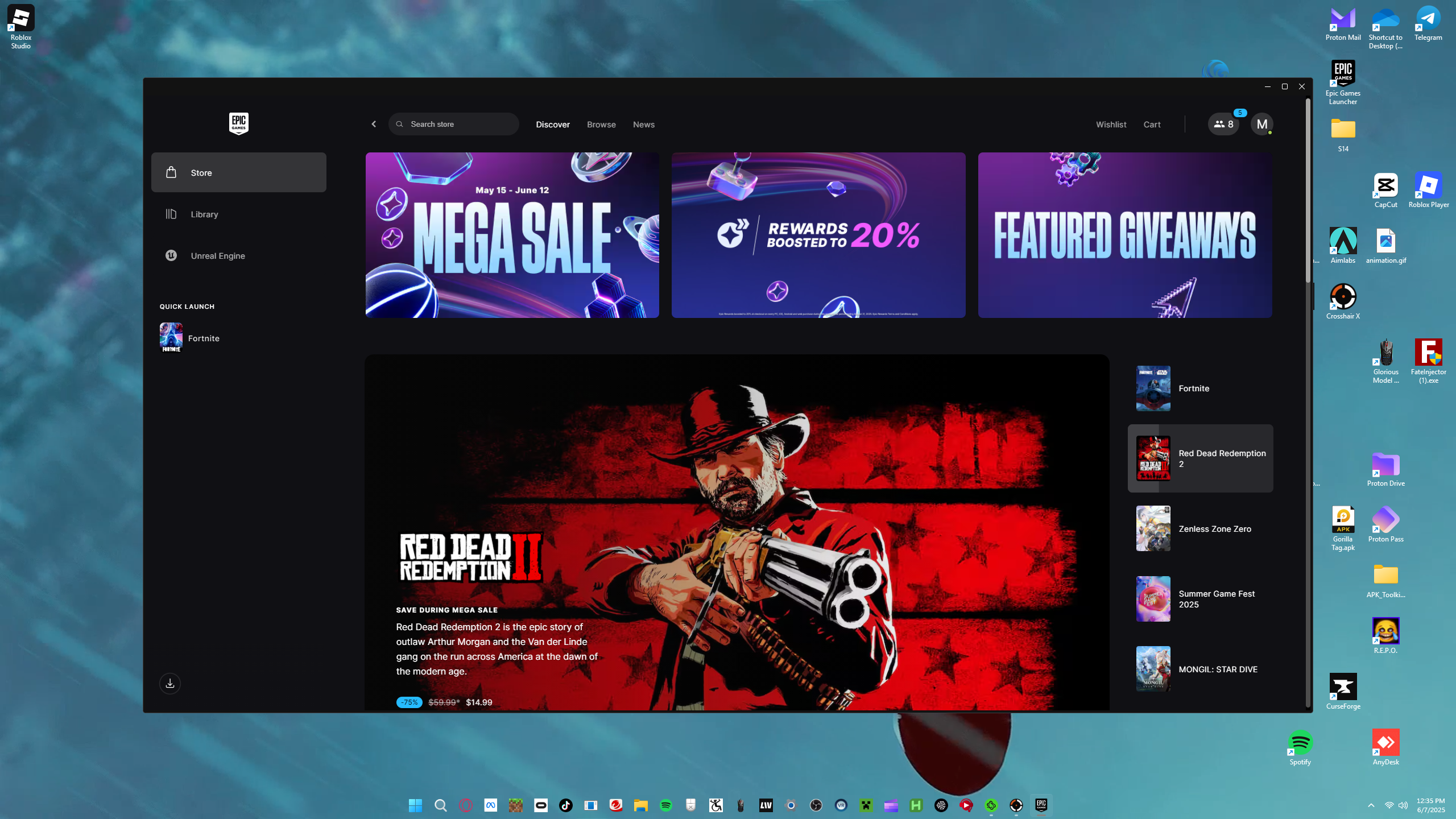Open the Wishlist link

click(1111, 125)
